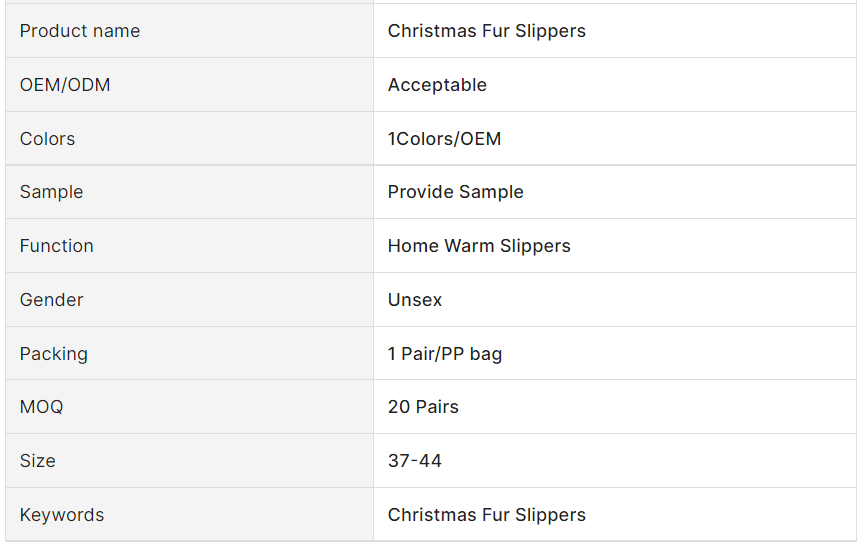Click the Packing label cell
The height and width of the screenshot is (544, 860).
coord(53,354)
